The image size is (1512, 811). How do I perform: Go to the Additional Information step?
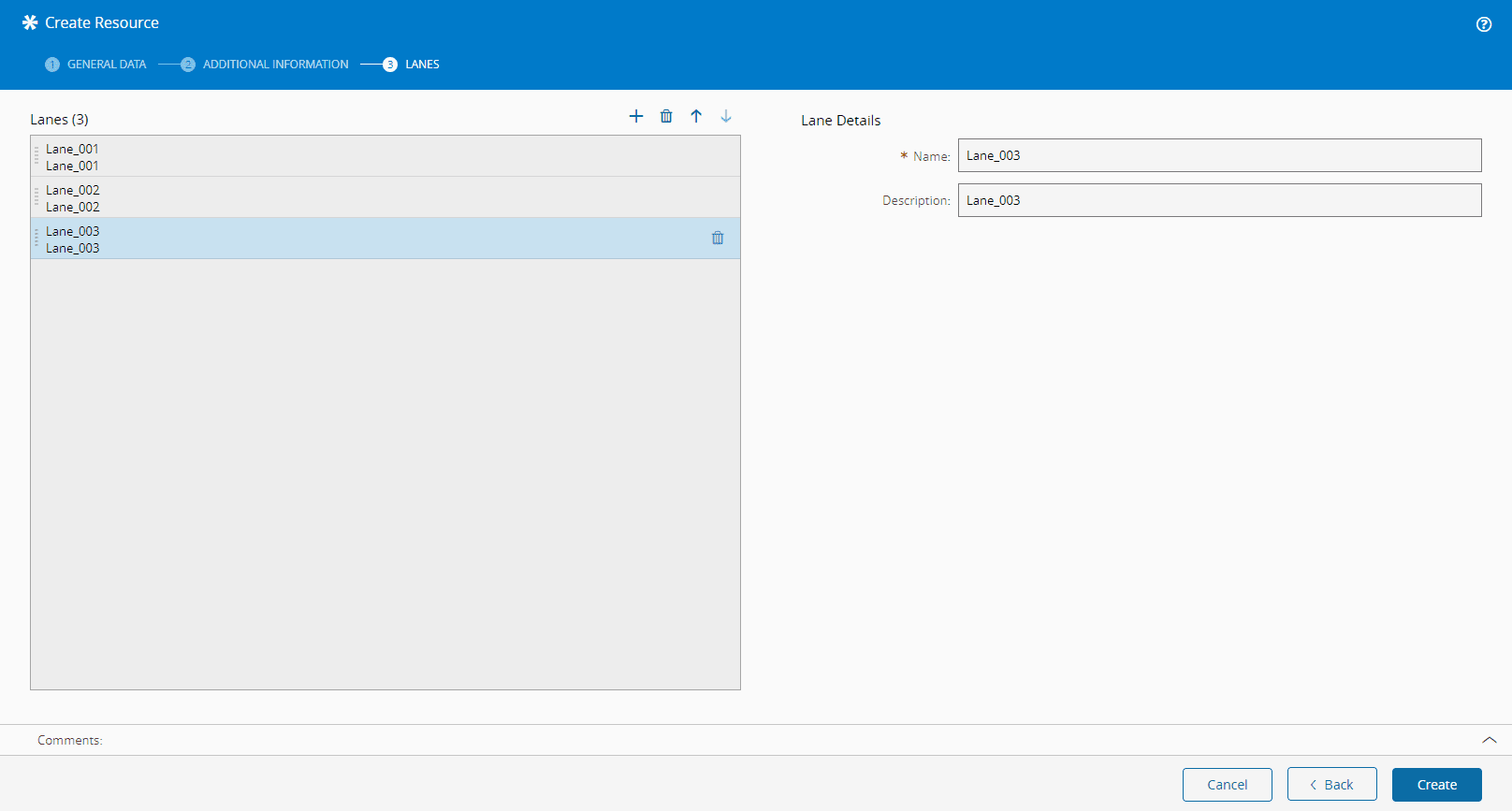tap(265, 65)
